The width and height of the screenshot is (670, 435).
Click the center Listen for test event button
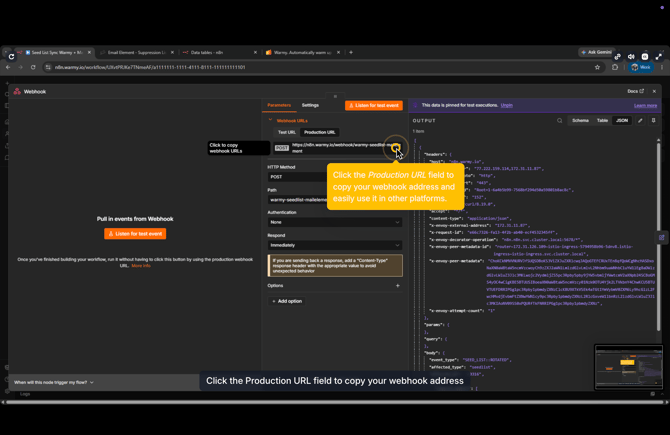(135, 234)
